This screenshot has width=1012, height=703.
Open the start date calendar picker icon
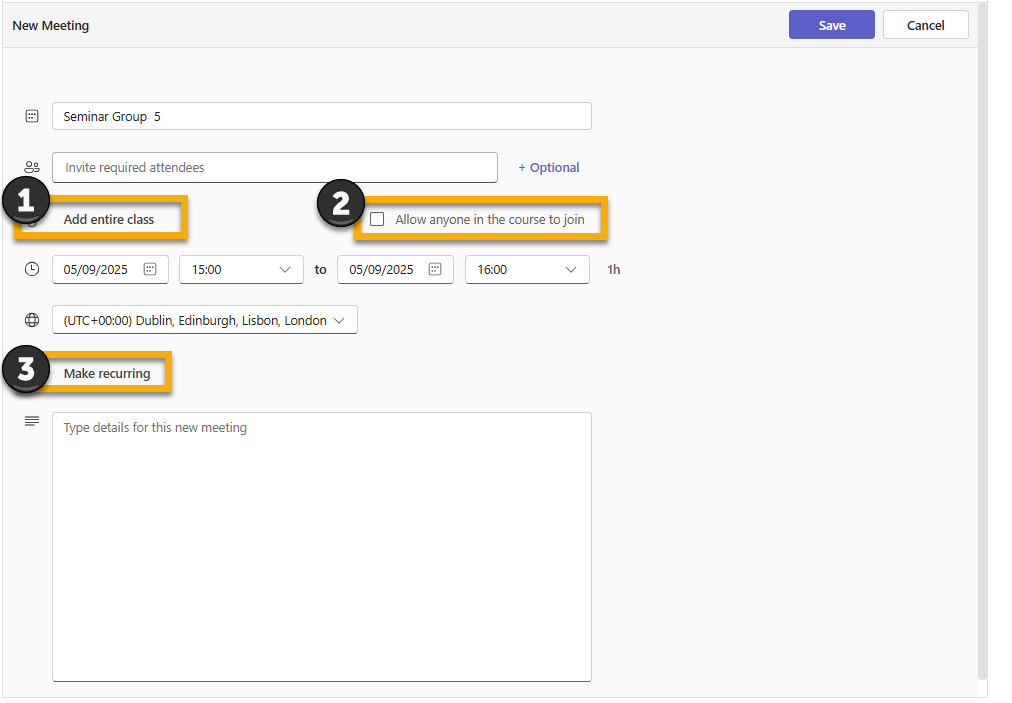[150, 269]
